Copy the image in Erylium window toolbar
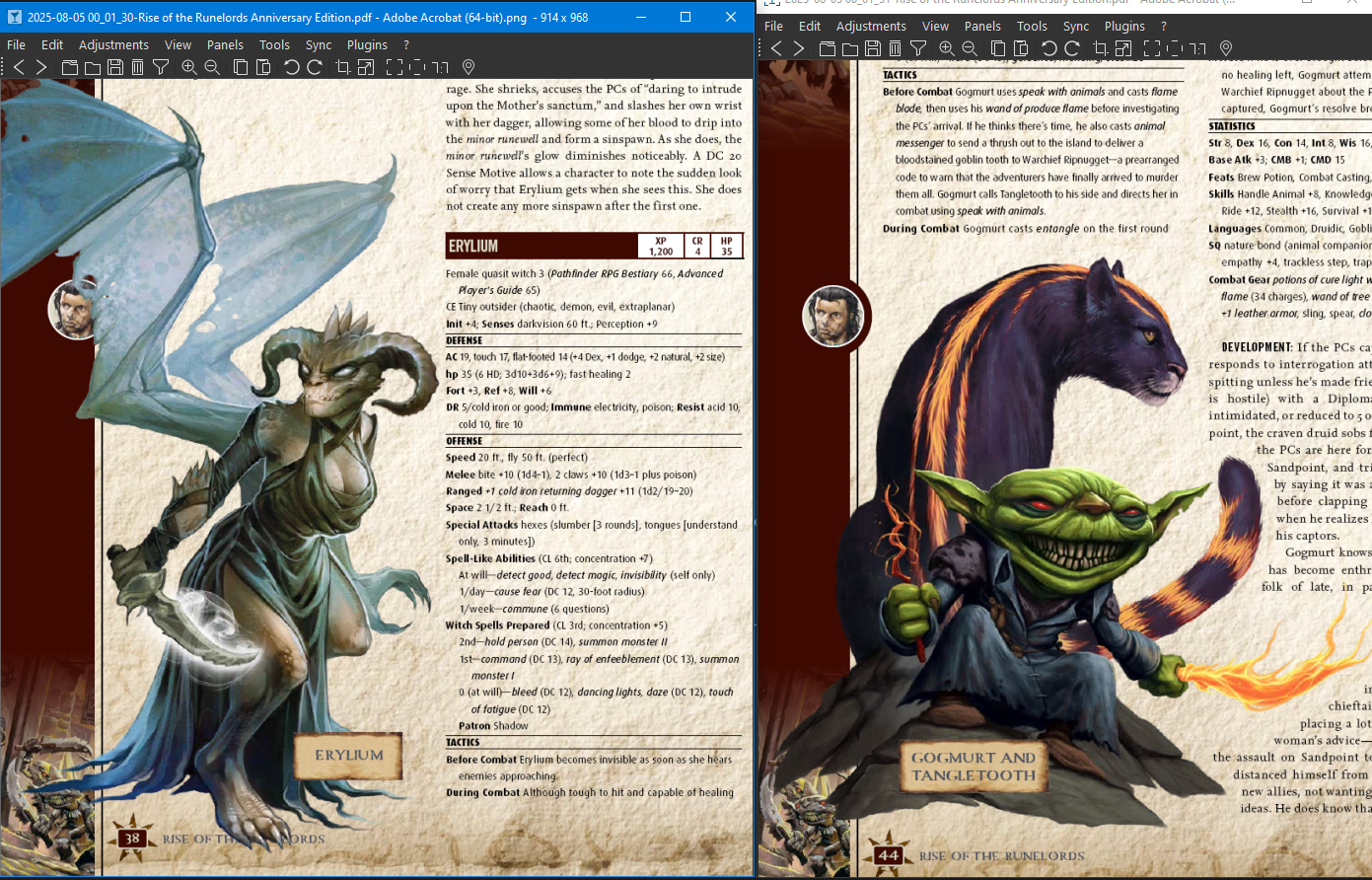1372x880 pixels. (241, 67)
